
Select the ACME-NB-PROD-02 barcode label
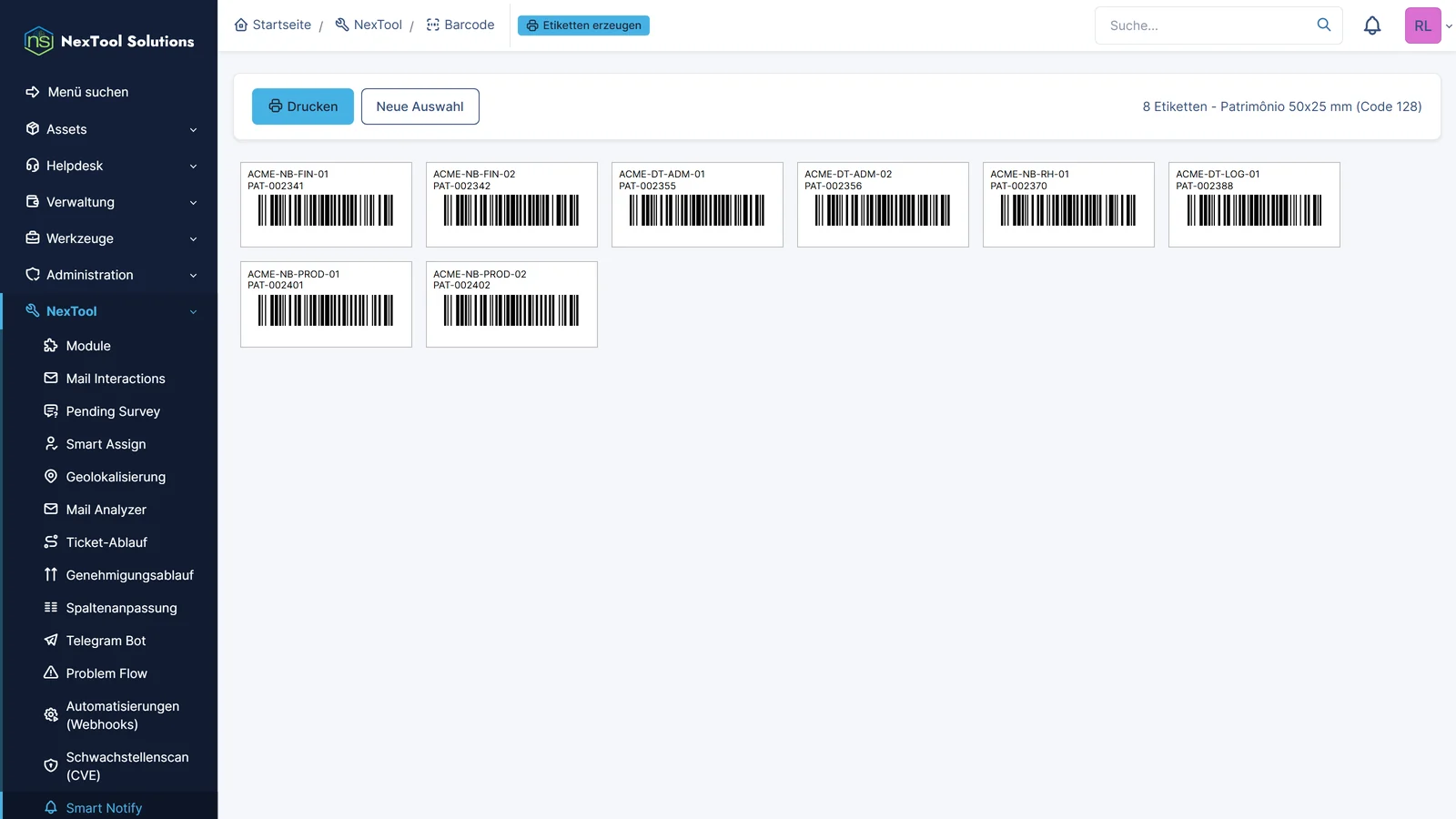coord(511,304)
